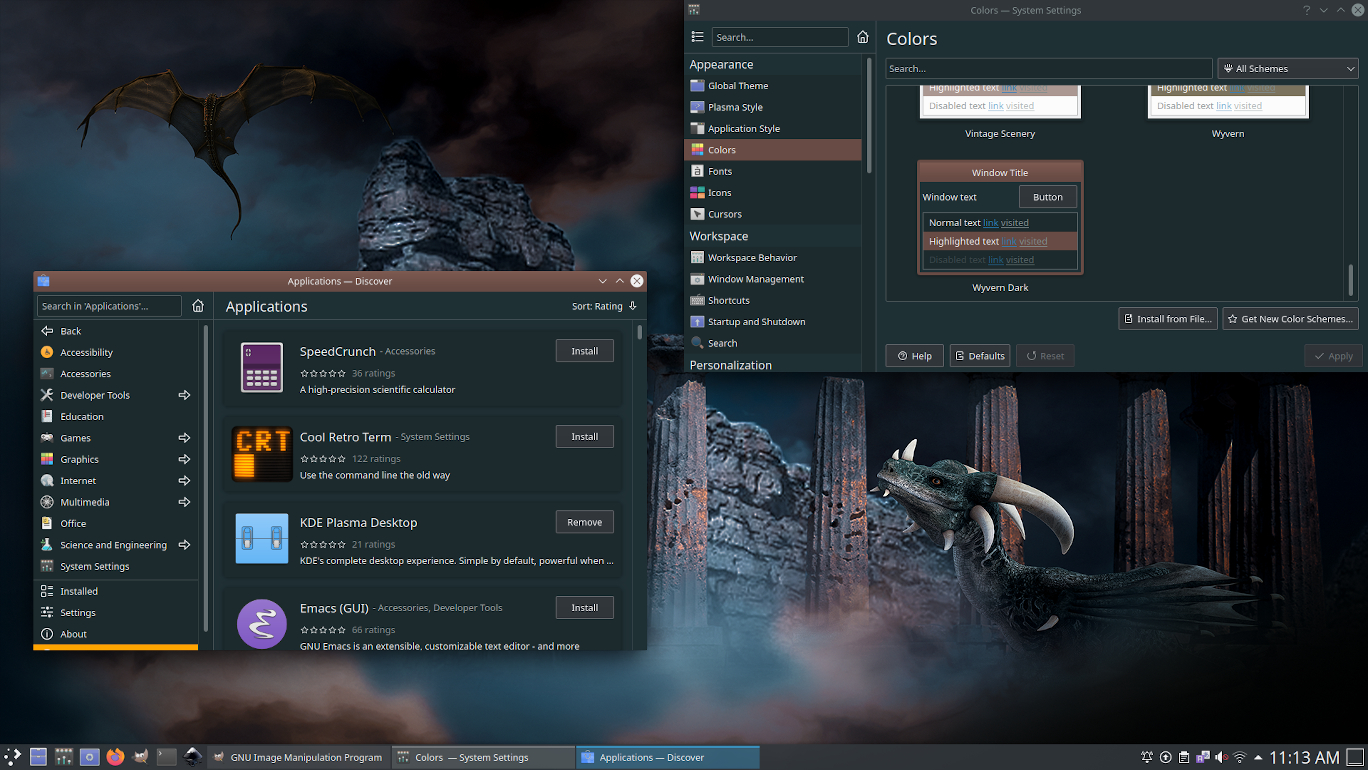Screen dimensions: 1368x770
Task: Remove KDE Plasma Desktop
Action: (585, 522)
